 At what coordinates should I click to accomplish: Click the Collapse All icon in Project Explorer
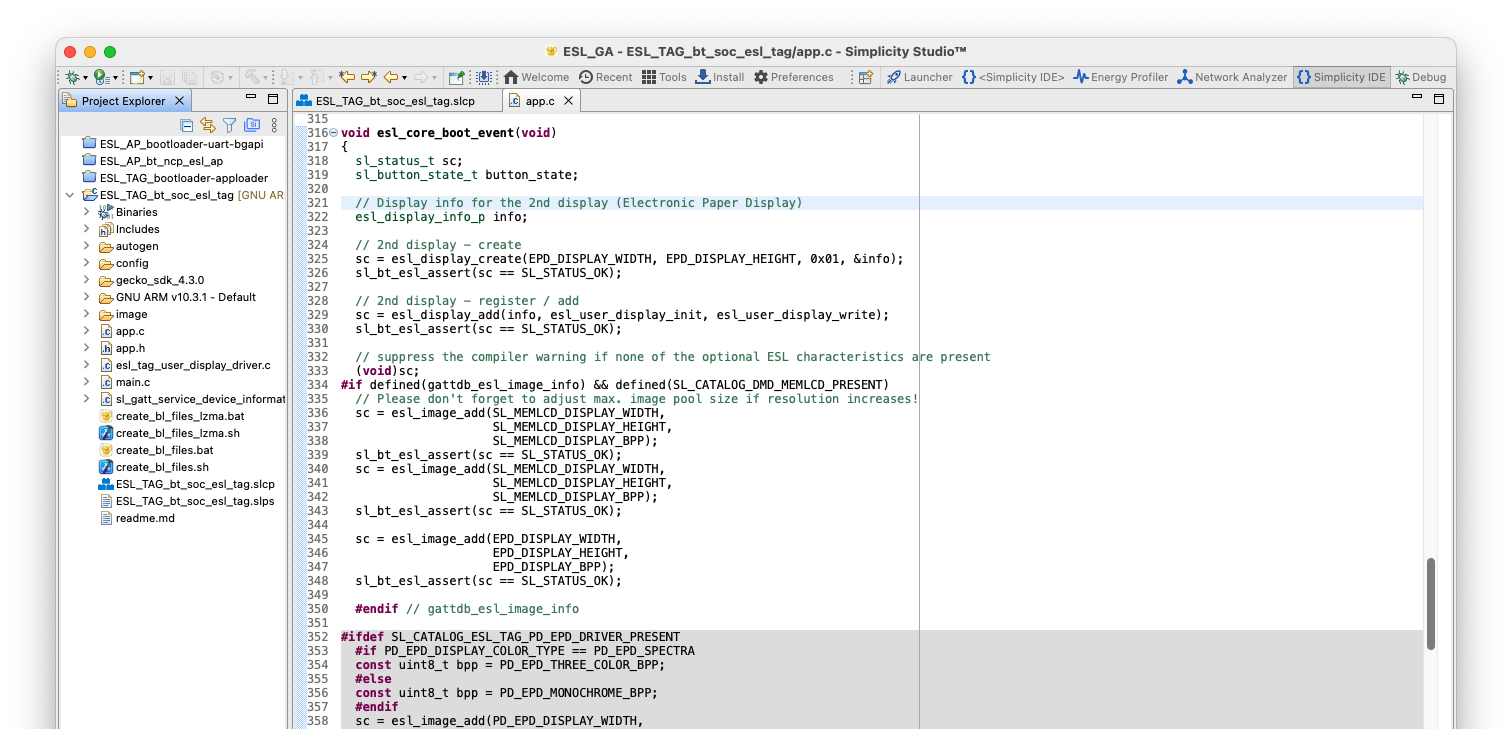[186, 125]
